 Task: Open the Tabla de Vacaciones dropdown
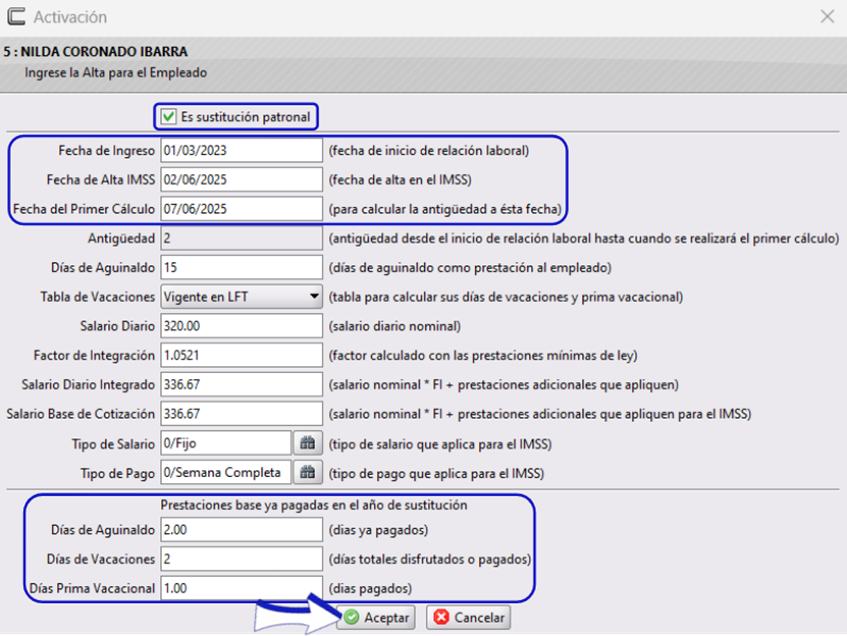pos(240,296)
